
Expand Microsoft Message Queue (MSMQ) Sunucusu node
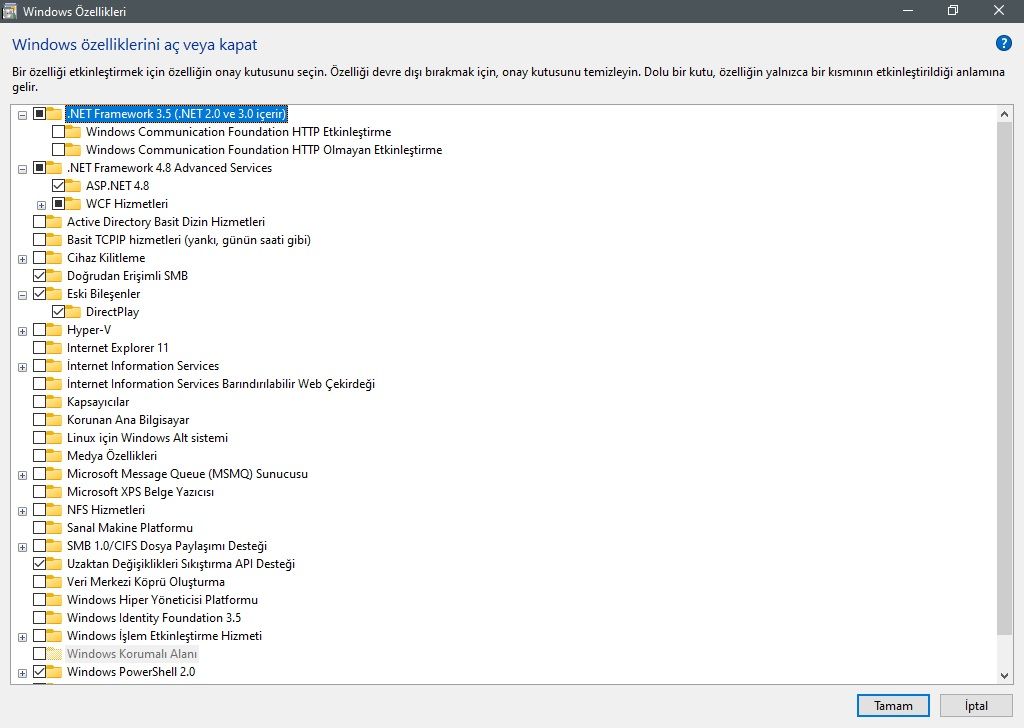click(x=22, y=475)
